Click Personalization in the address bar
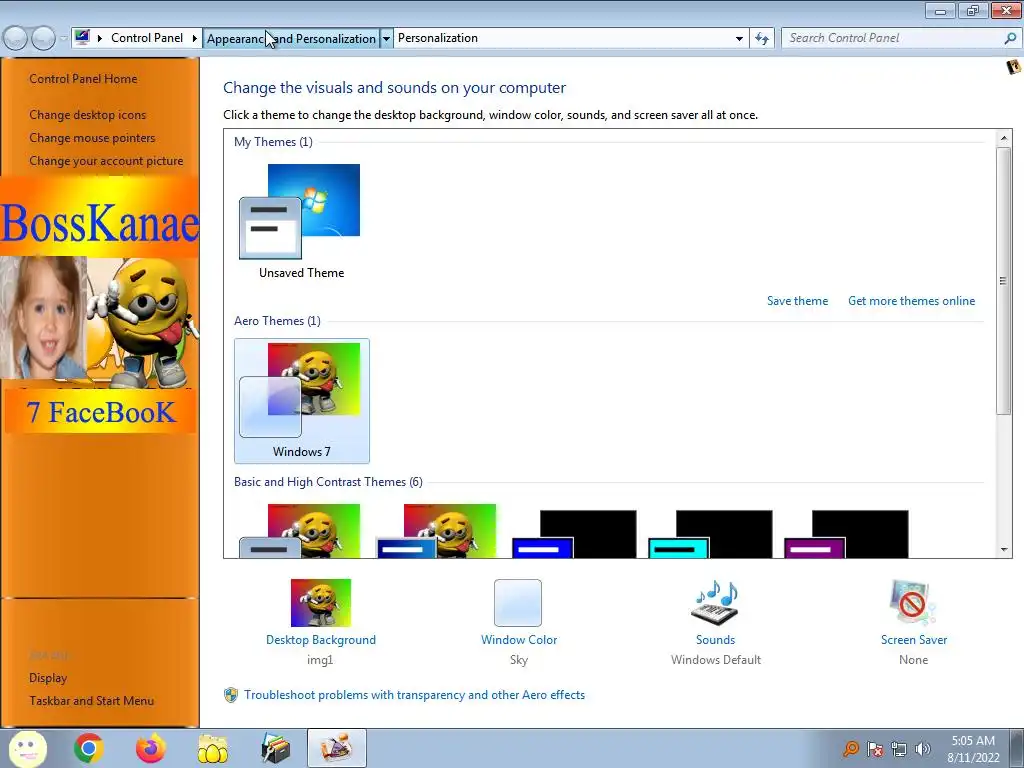The height and width of the screenshot is (768, 1024). pyautogui.click(x=438, y=38)
